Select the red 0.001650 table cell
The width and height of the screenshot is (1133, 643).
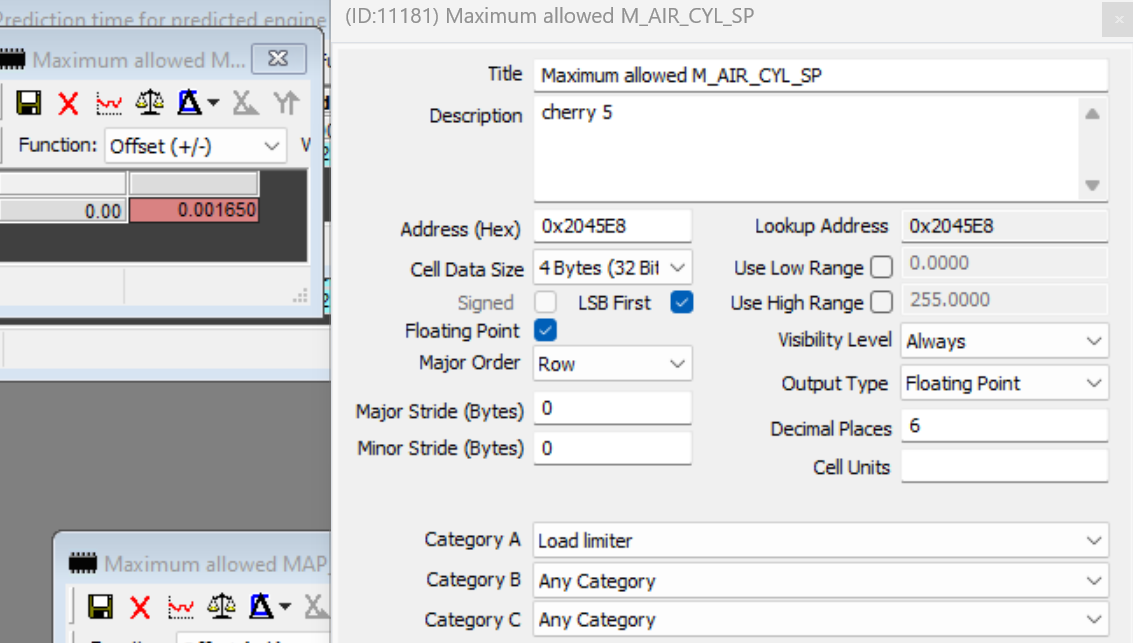tap(194, 211)
